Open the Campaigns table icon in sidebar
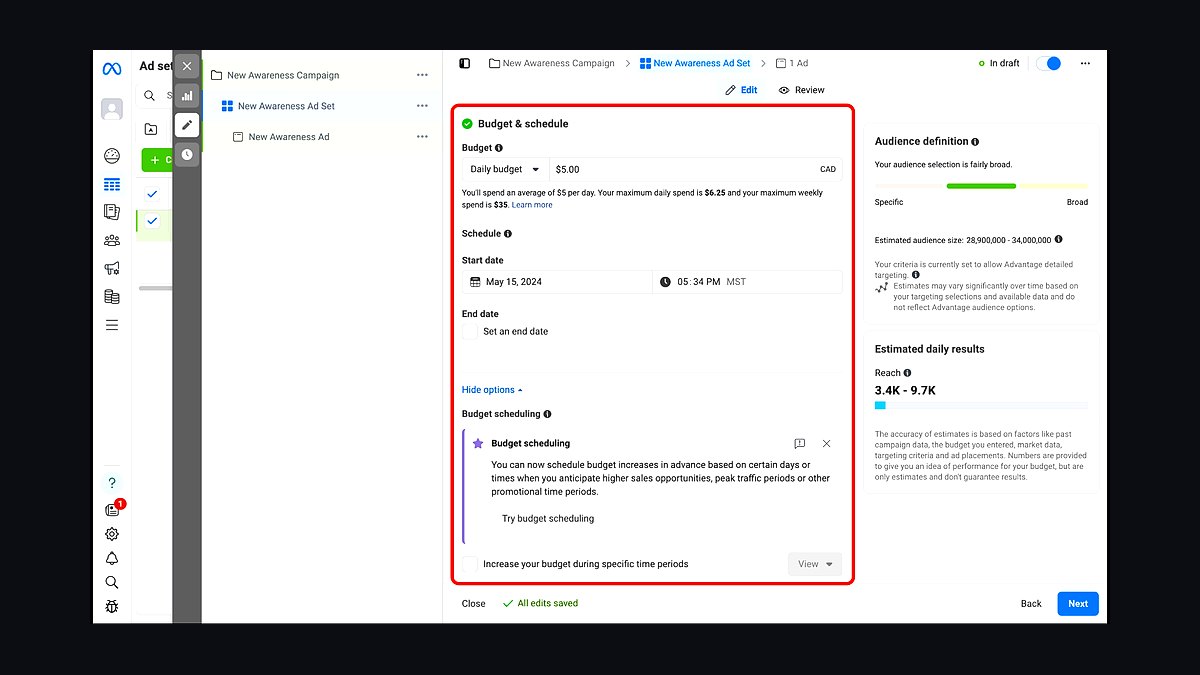 click(112, 185)
